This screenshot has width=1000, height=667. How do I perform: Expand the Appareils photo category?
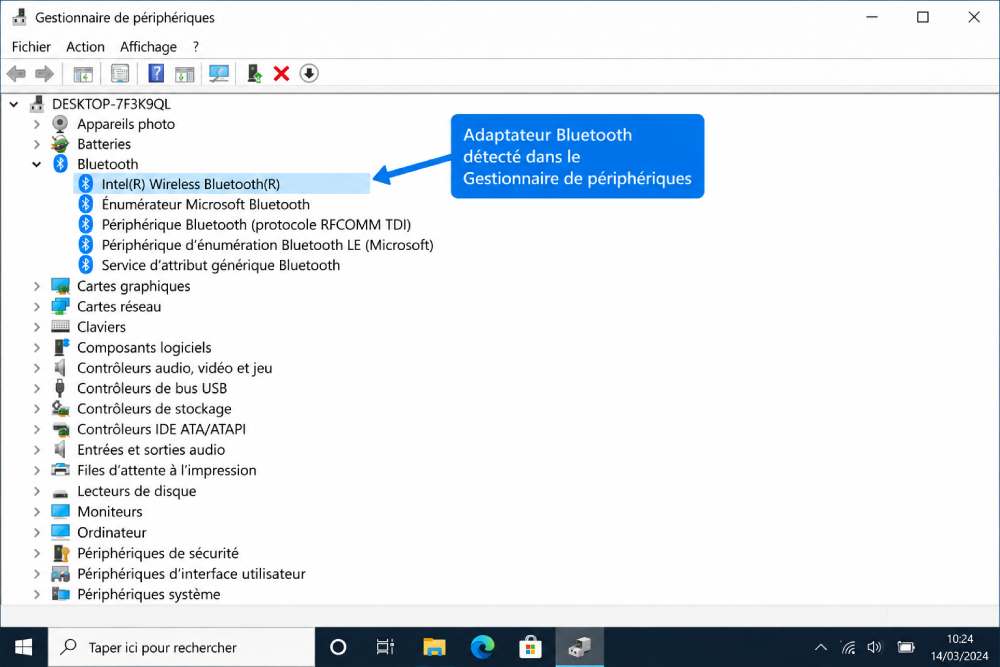(37, 124)
